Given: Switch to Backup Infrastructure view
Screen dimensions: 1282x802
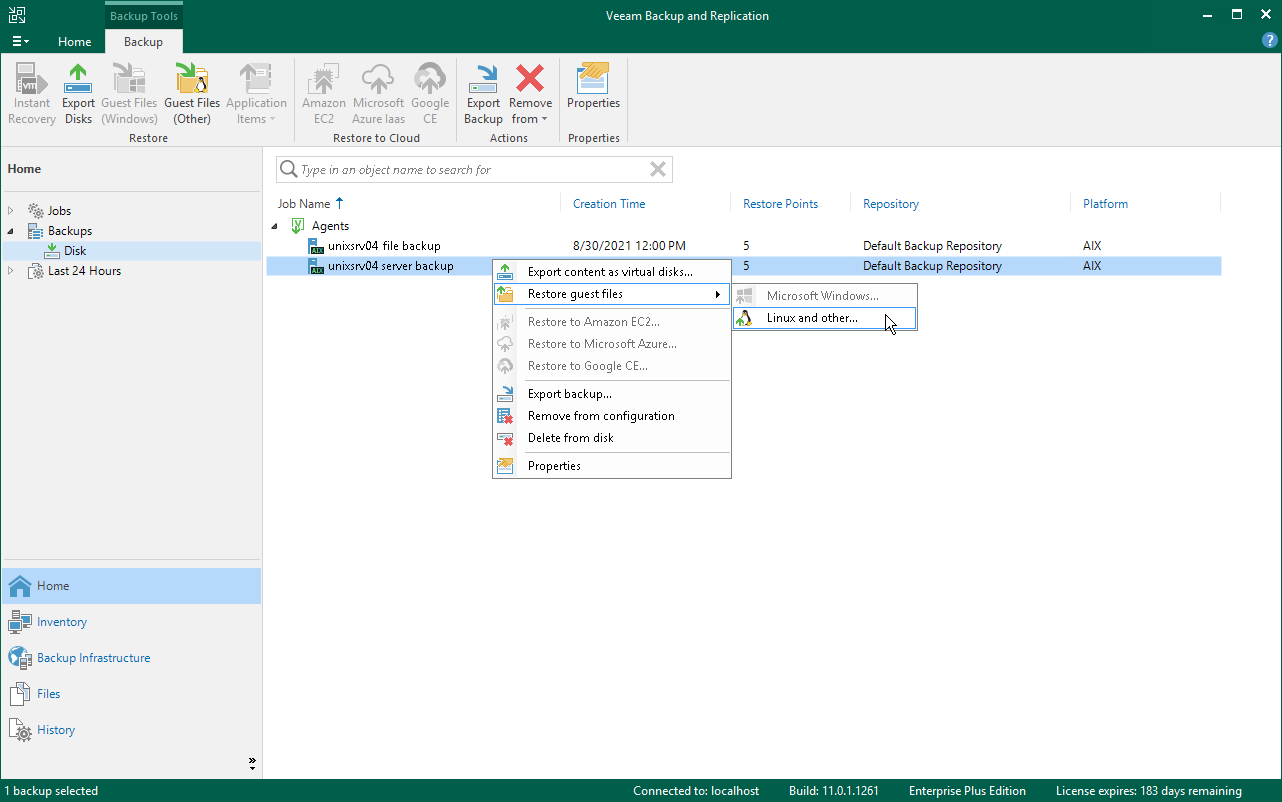Looking at the screenshot, I should click(x=93, y=658).
